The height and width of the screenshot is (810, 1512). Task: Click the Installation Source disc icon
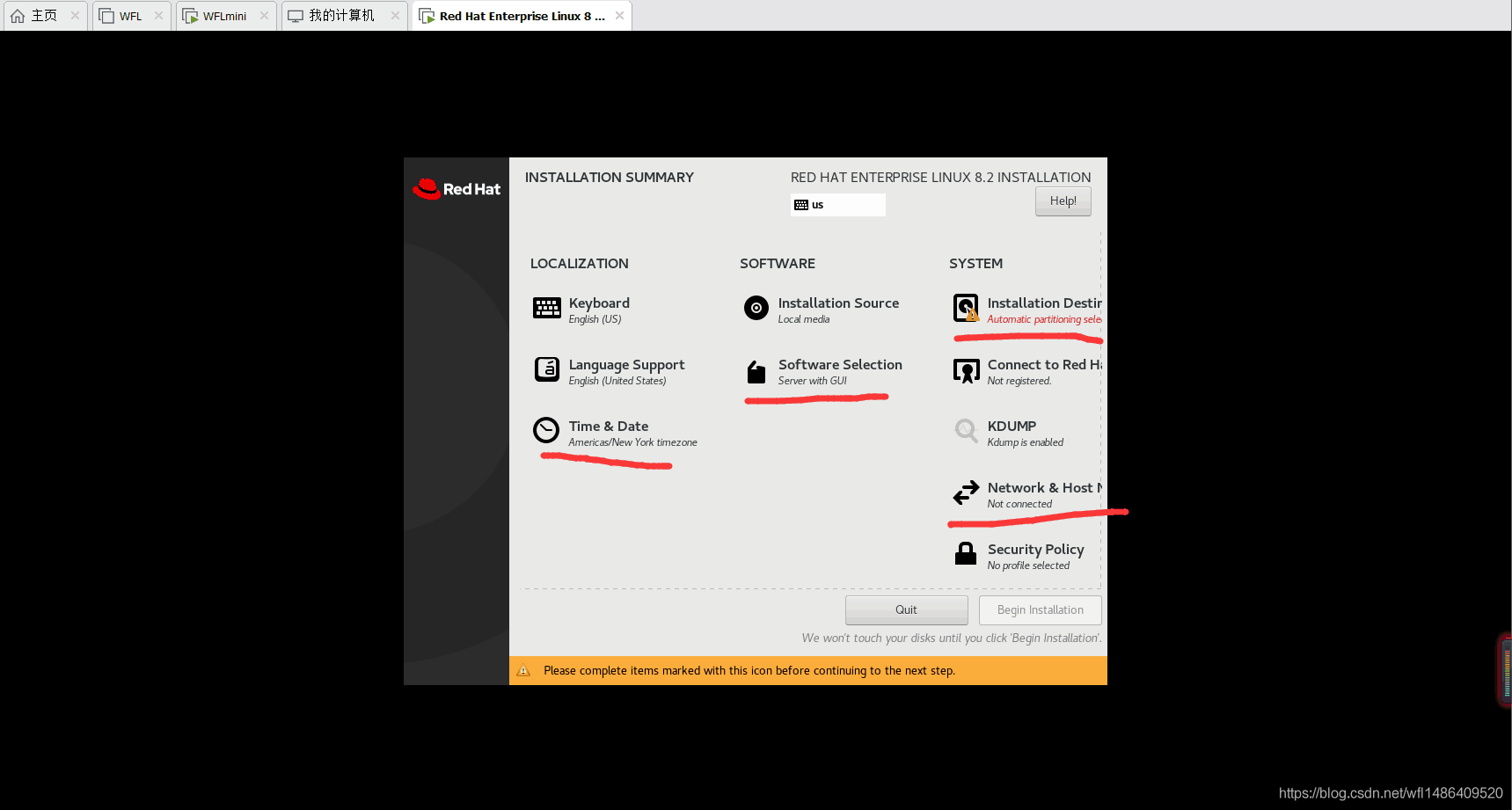tap(756, 308)
